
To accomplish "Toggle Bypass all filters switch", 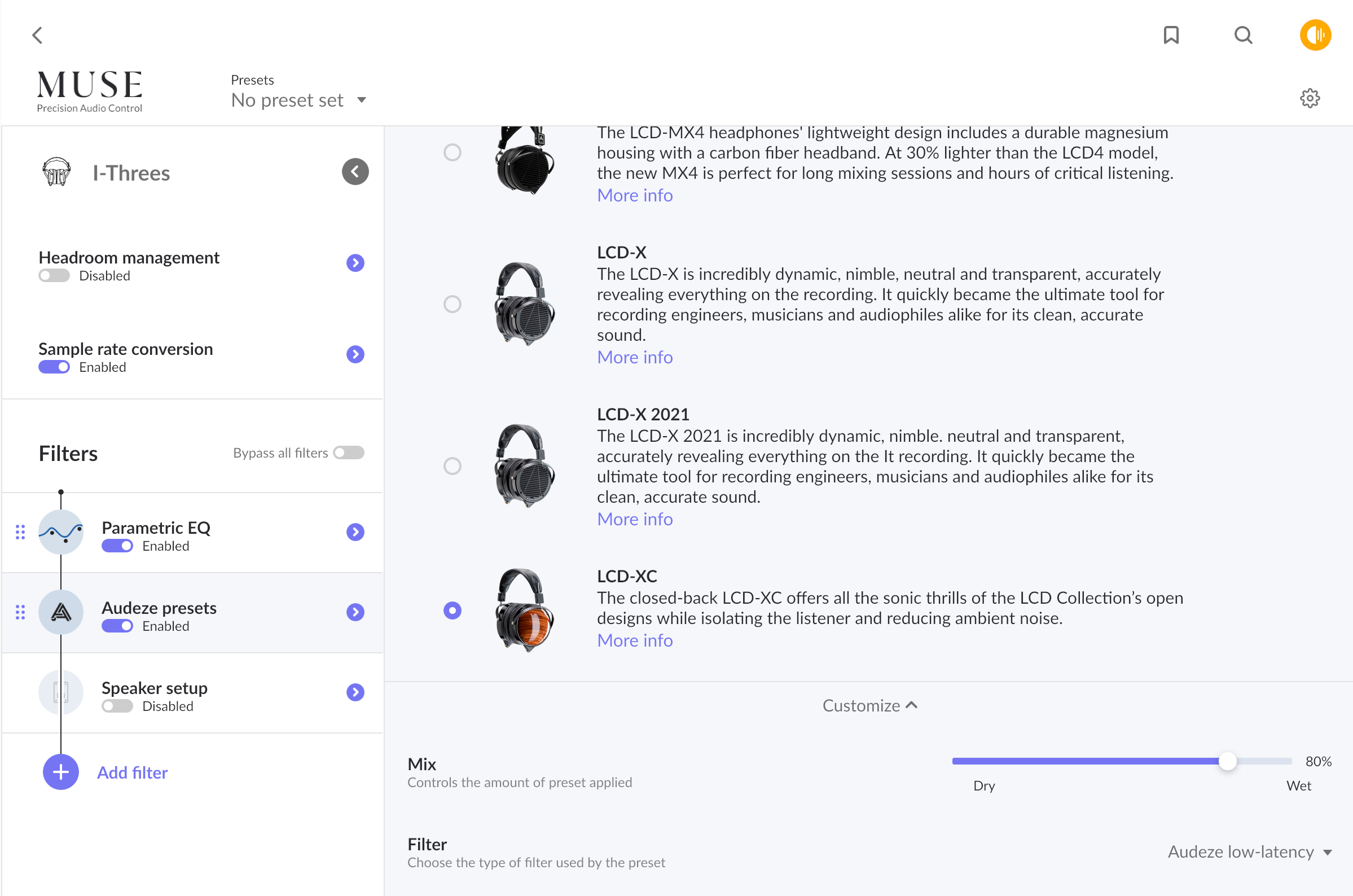I will (x=349, y=453).
